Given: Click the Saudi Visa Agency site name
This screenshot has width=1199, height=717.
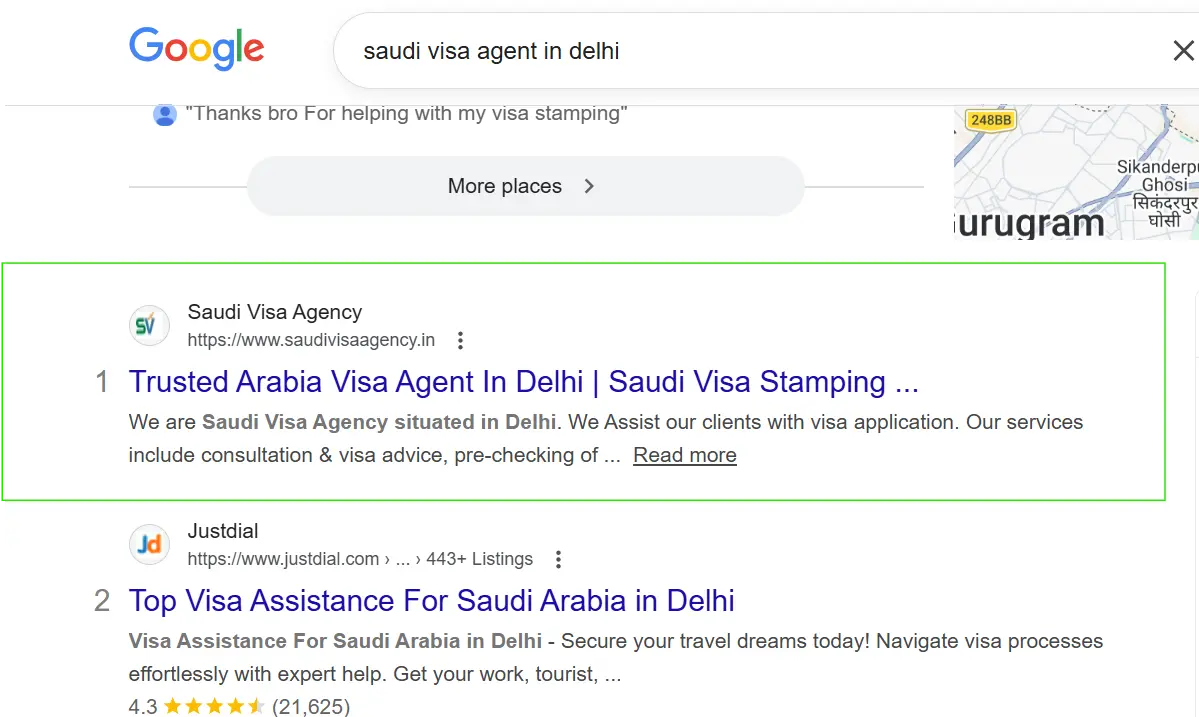Looking at the screenshot, I should 275,312.
